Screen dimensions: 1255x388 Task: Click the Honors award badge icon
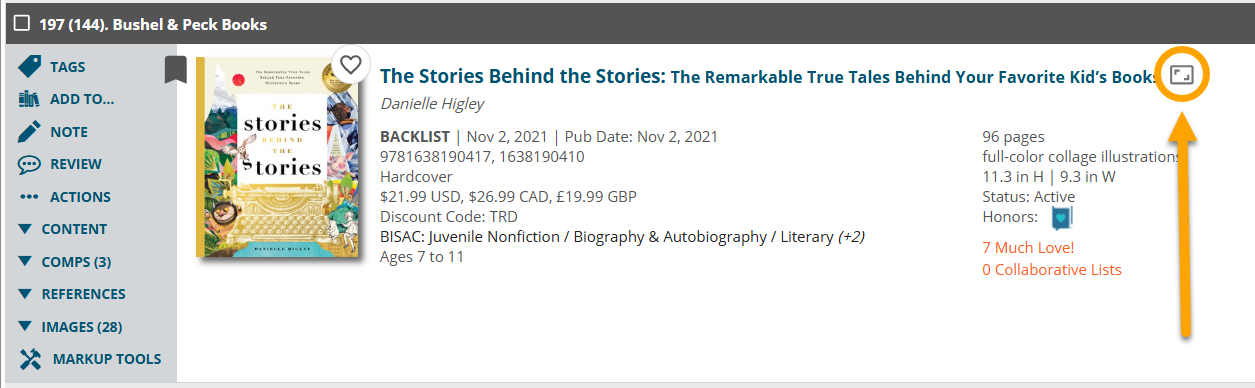click(1060, 218)
